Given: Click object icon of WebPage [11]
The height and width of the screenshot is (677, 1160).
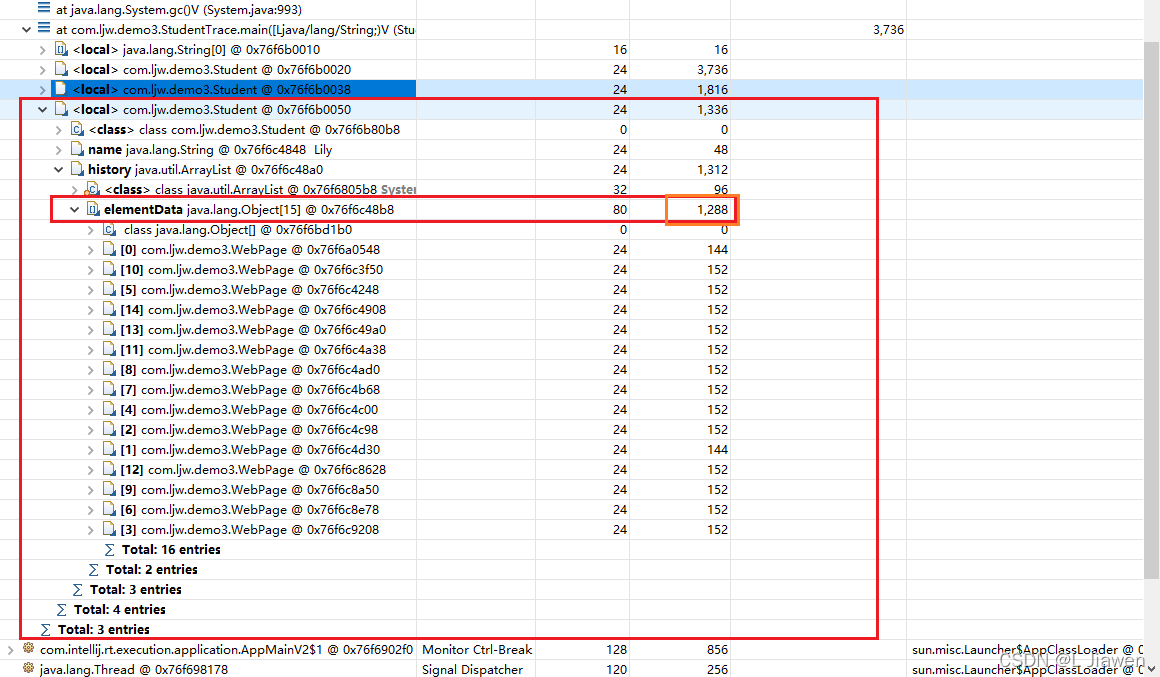Looking at the screenshot, I should tap(109, 348).
